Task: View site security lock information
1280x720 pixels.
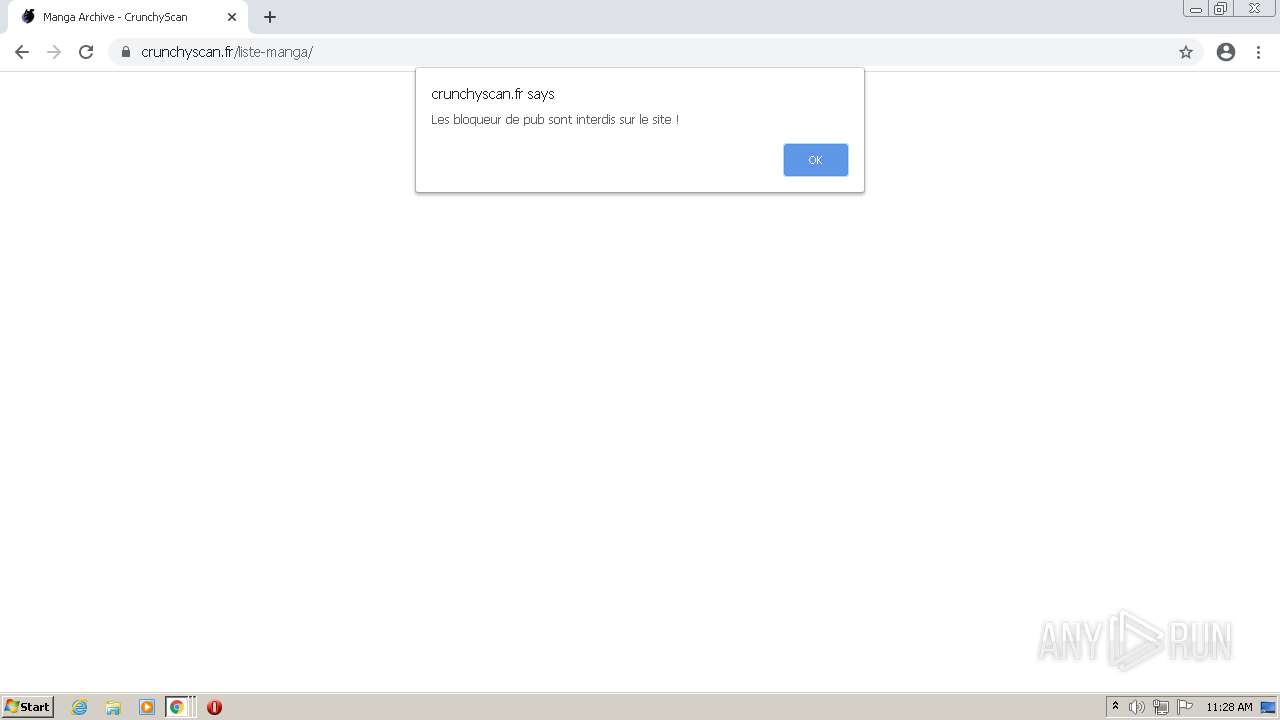Action: [x=126, y=52]
